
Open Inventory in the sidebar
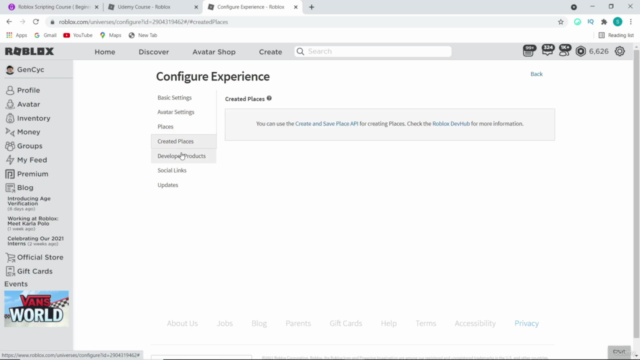tap(28, 118)
